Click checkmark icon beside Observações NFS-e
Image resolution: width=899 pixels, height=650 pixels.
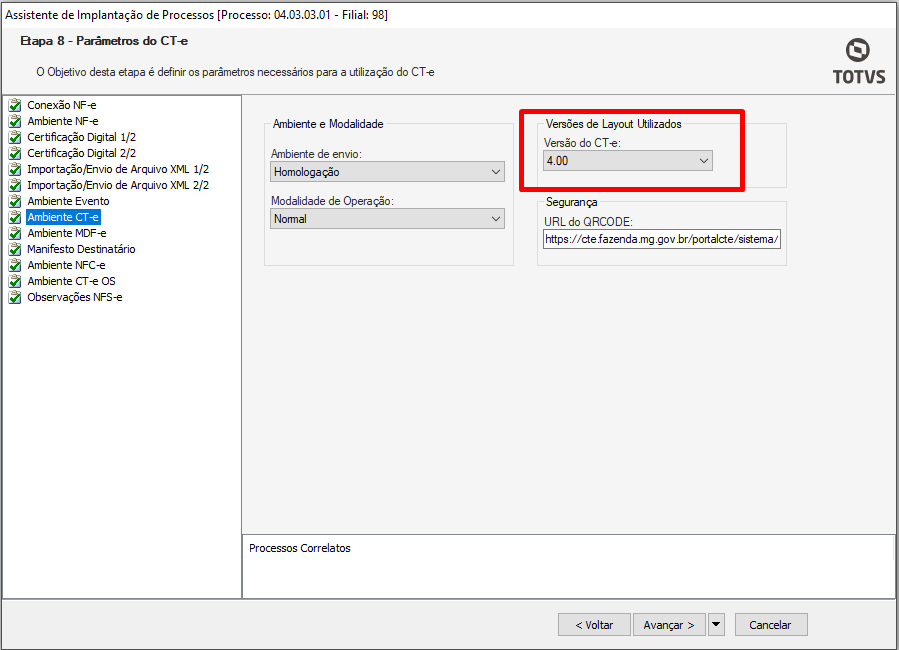click(x=15, y=297)
